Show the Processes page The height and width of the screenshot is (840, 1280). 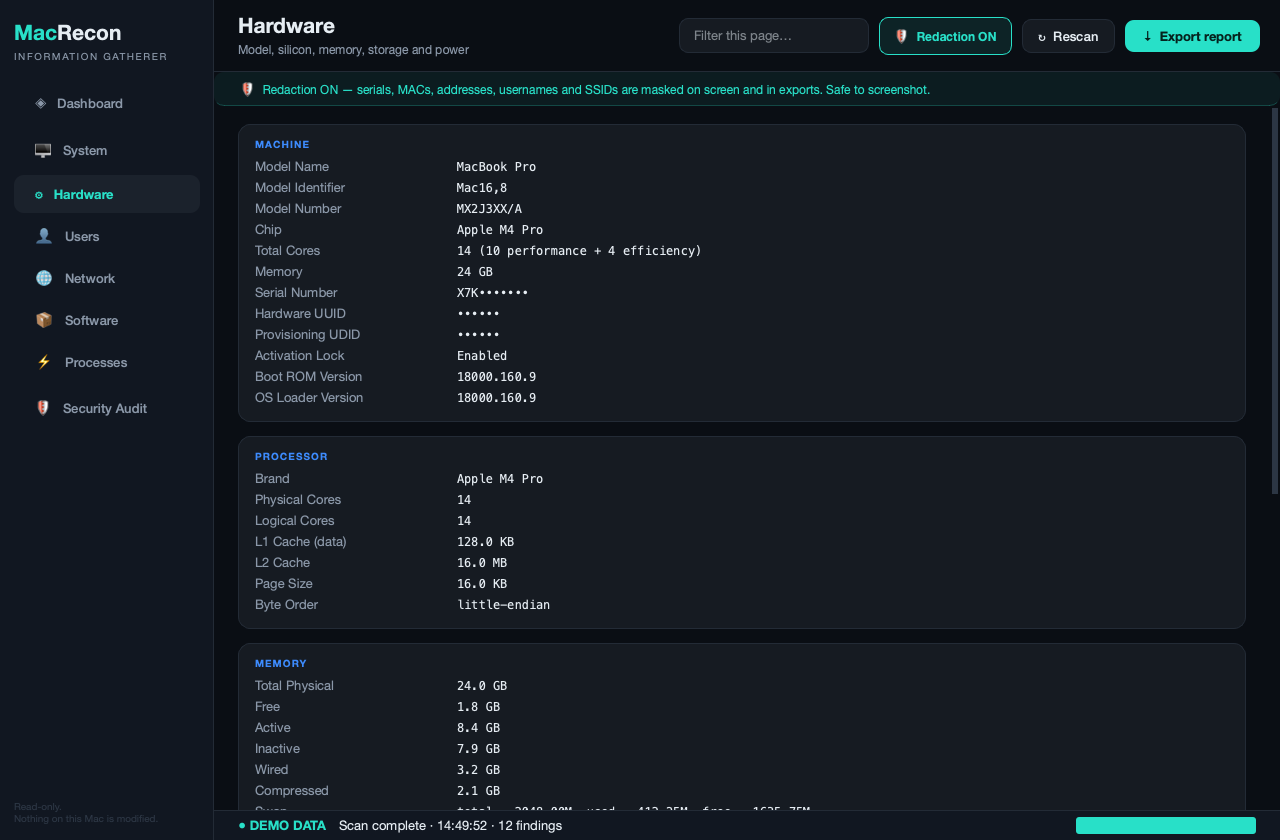[107, 362]
